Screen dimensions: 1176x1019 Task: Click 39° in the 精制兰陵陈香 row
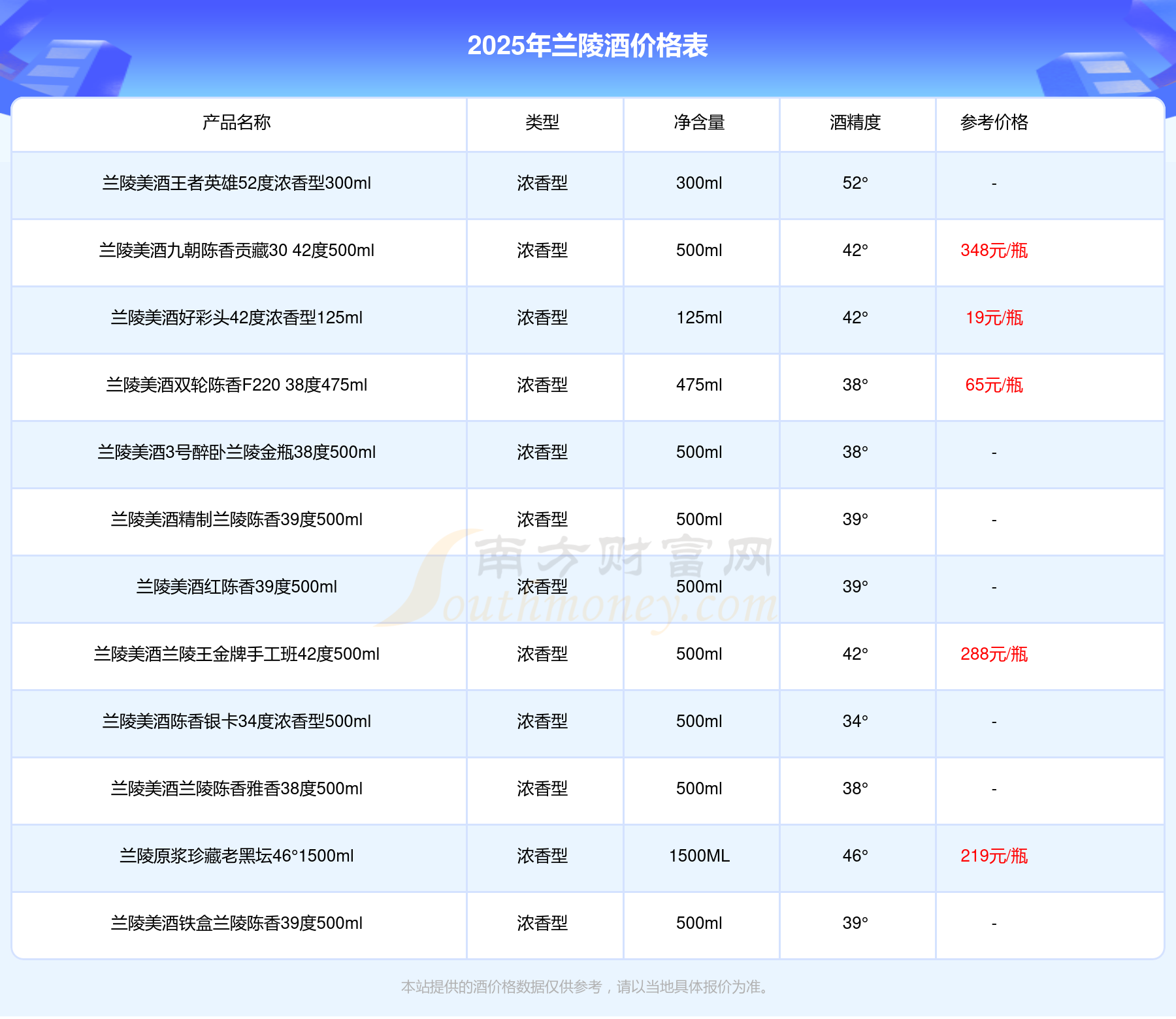coord(855,519)
